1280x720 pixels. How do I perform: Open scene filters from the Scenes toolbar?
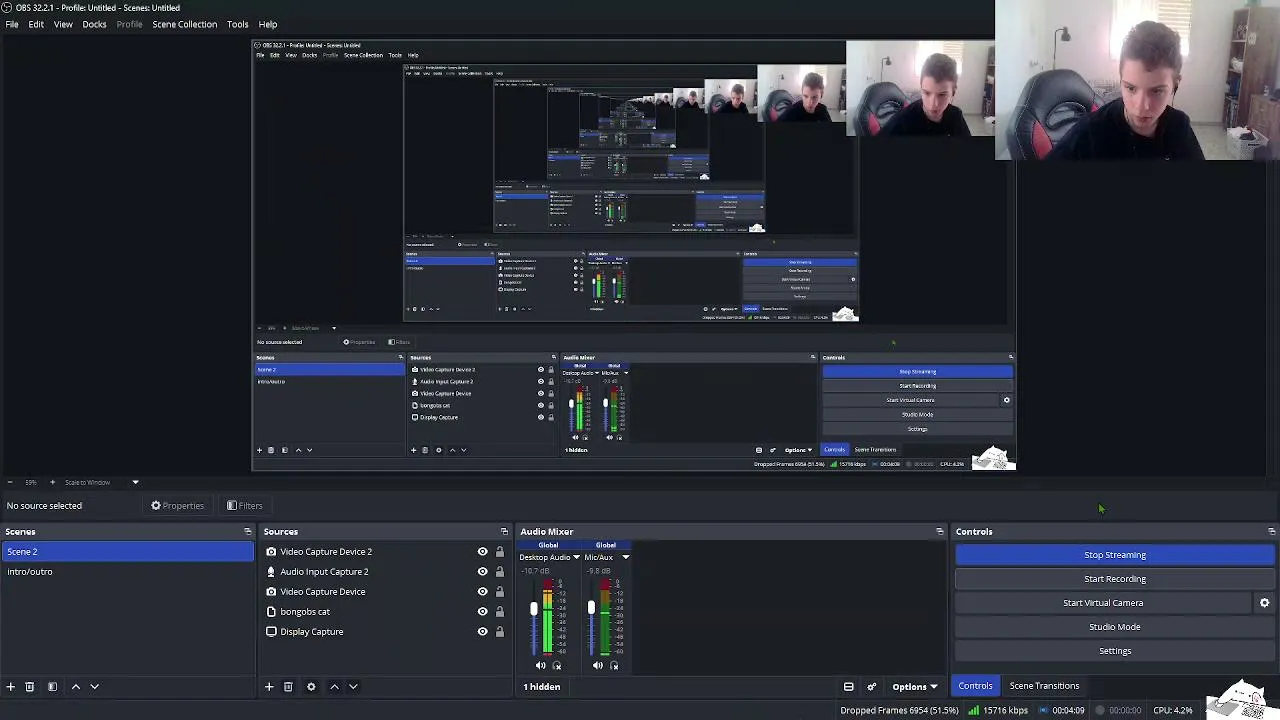pos(52,687)
